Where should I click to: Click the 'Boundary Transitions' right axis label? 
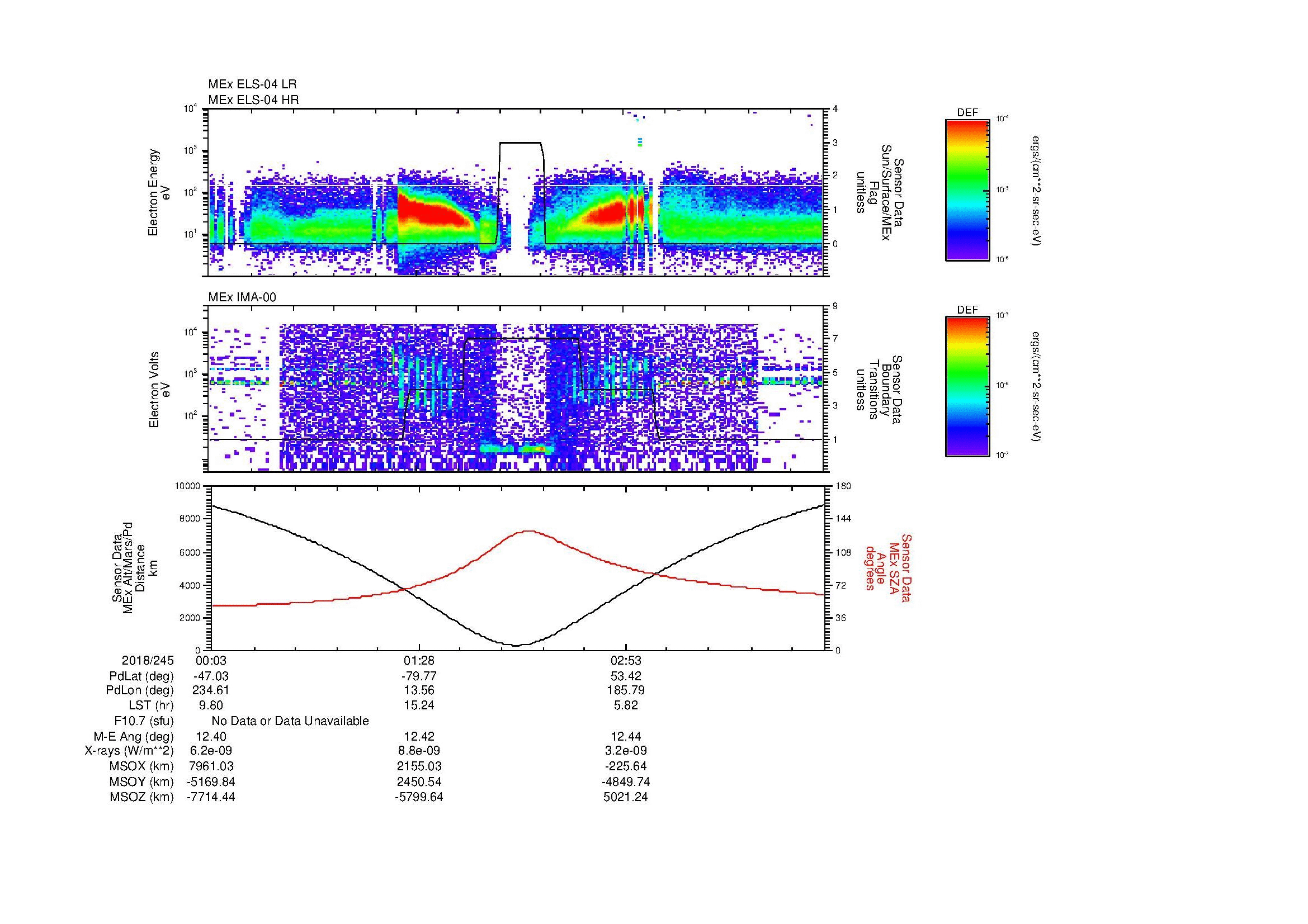[879, 390]
